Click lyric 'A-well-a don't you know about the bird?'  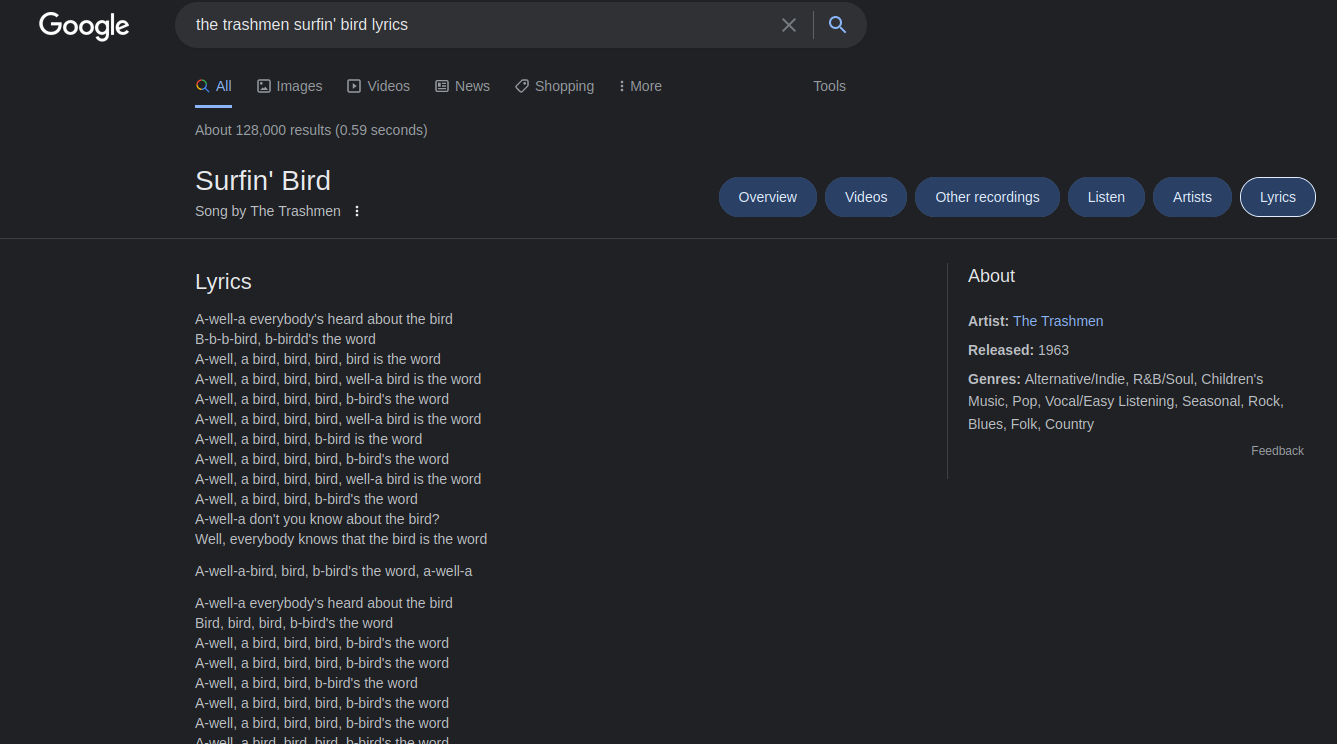tap(317, 519)
